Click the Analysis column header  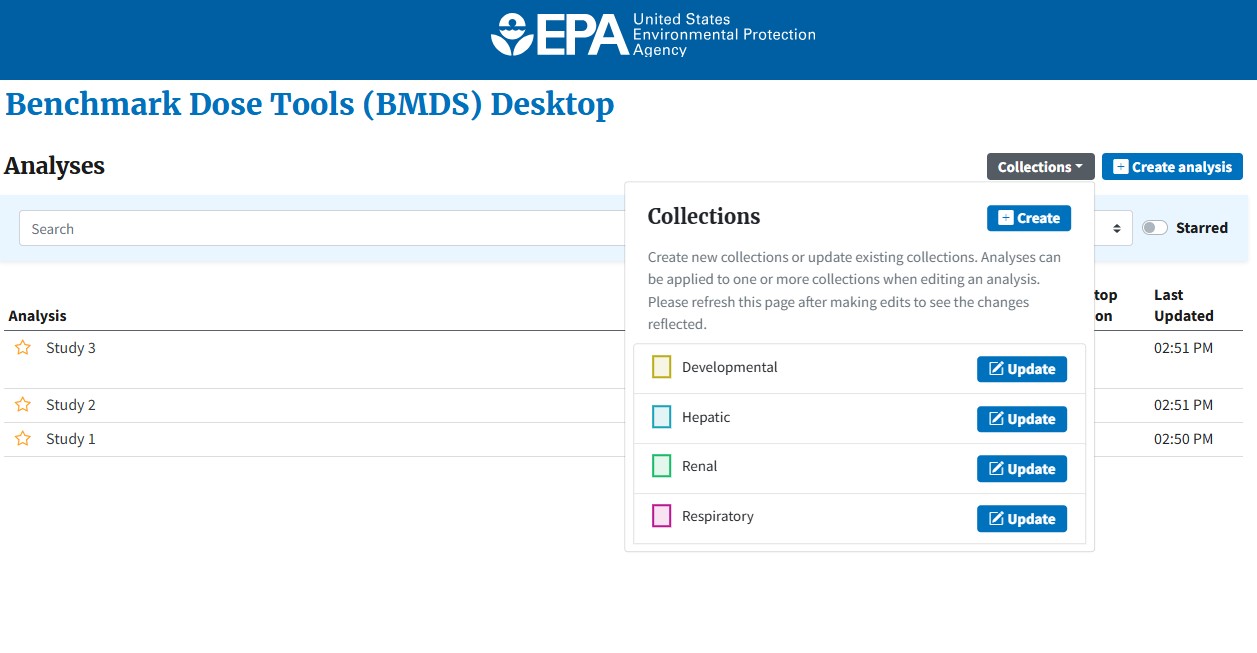point(38,316)
